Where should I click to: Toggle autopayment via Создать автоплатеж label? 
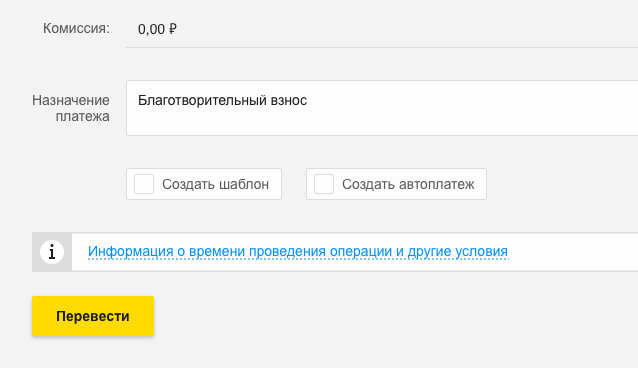point(408,184)
